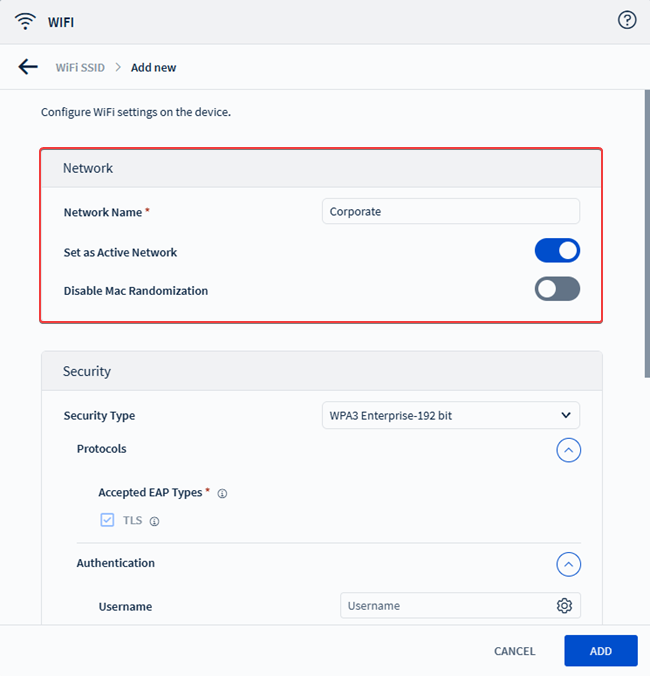650x676 pixels.
Task: Go to WiFi SSID breadcrumb
Action: (80, 67)
